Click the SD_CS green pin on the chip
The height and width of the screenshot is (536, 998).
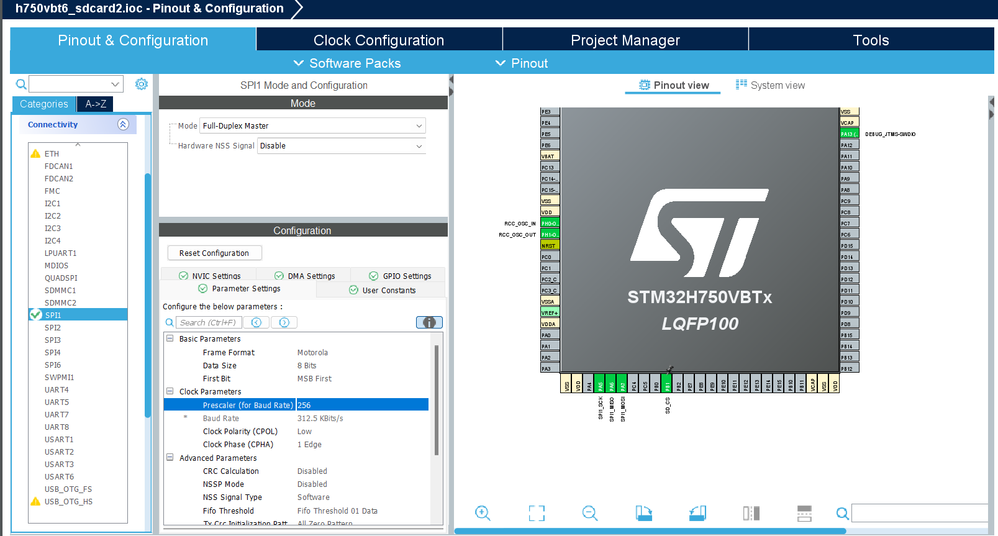point(666,384)
